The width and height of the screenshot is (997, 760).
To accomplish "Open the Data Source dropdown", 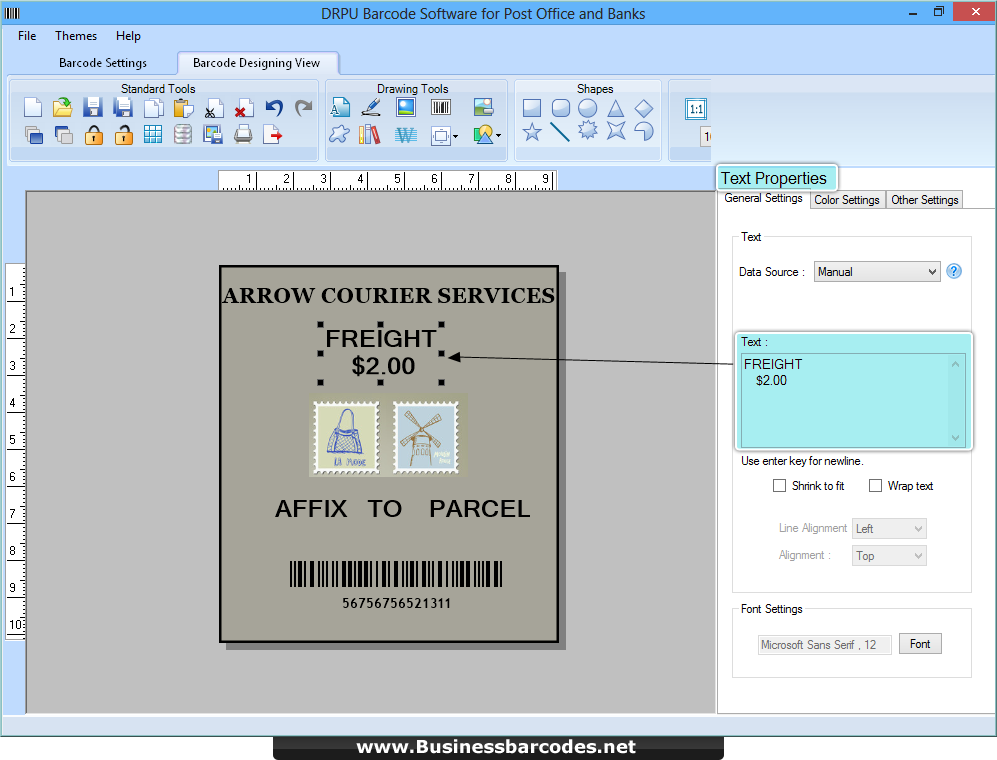I will [x=876, y=271].
